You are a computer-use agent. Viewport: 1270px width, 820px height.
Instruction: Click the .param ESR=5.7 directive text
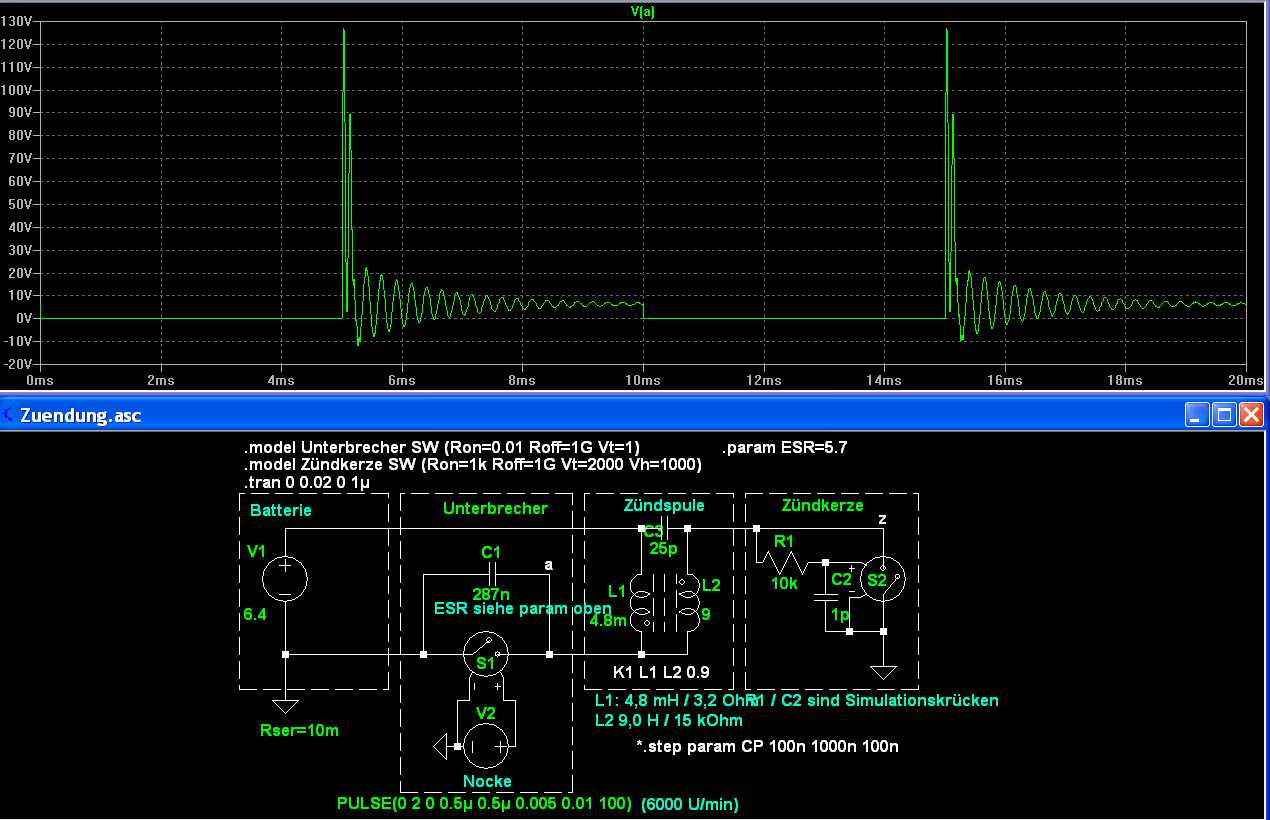[784, 448]
